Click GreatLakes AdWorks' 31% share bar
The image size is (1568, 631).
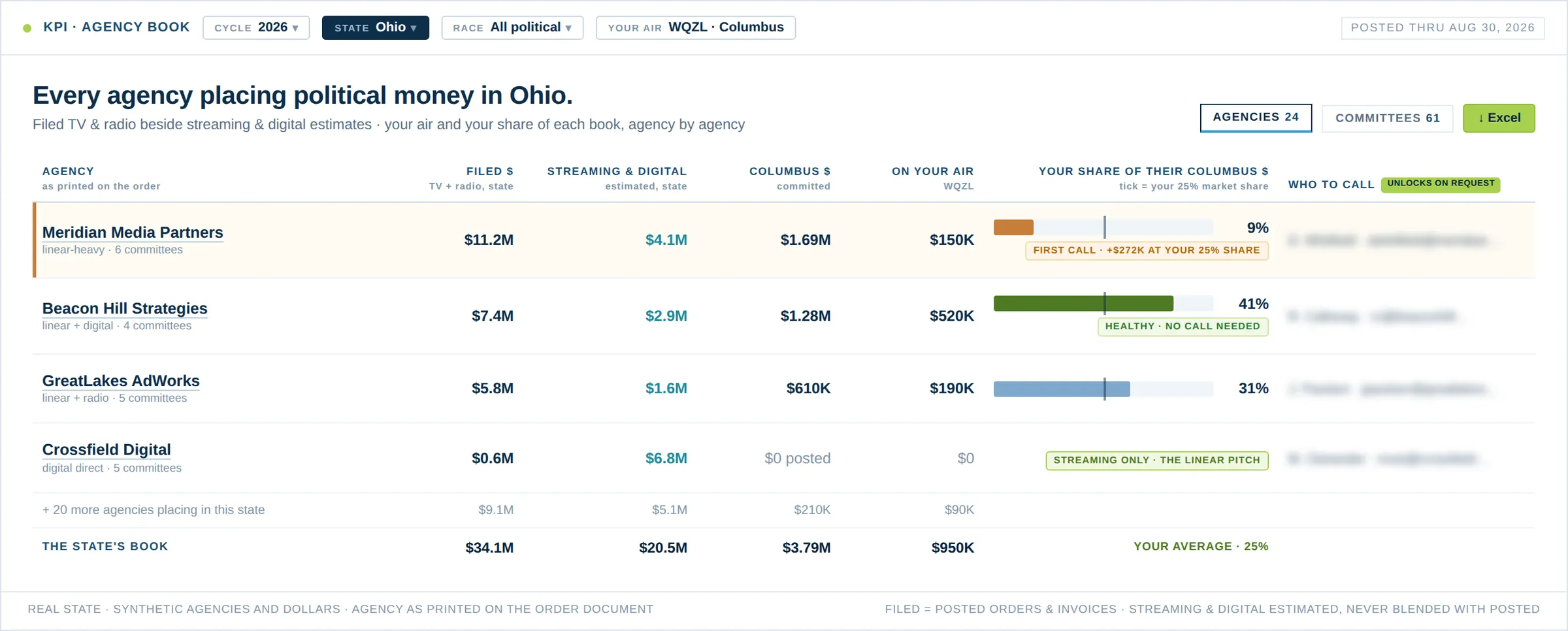[x=1103, y=389]
